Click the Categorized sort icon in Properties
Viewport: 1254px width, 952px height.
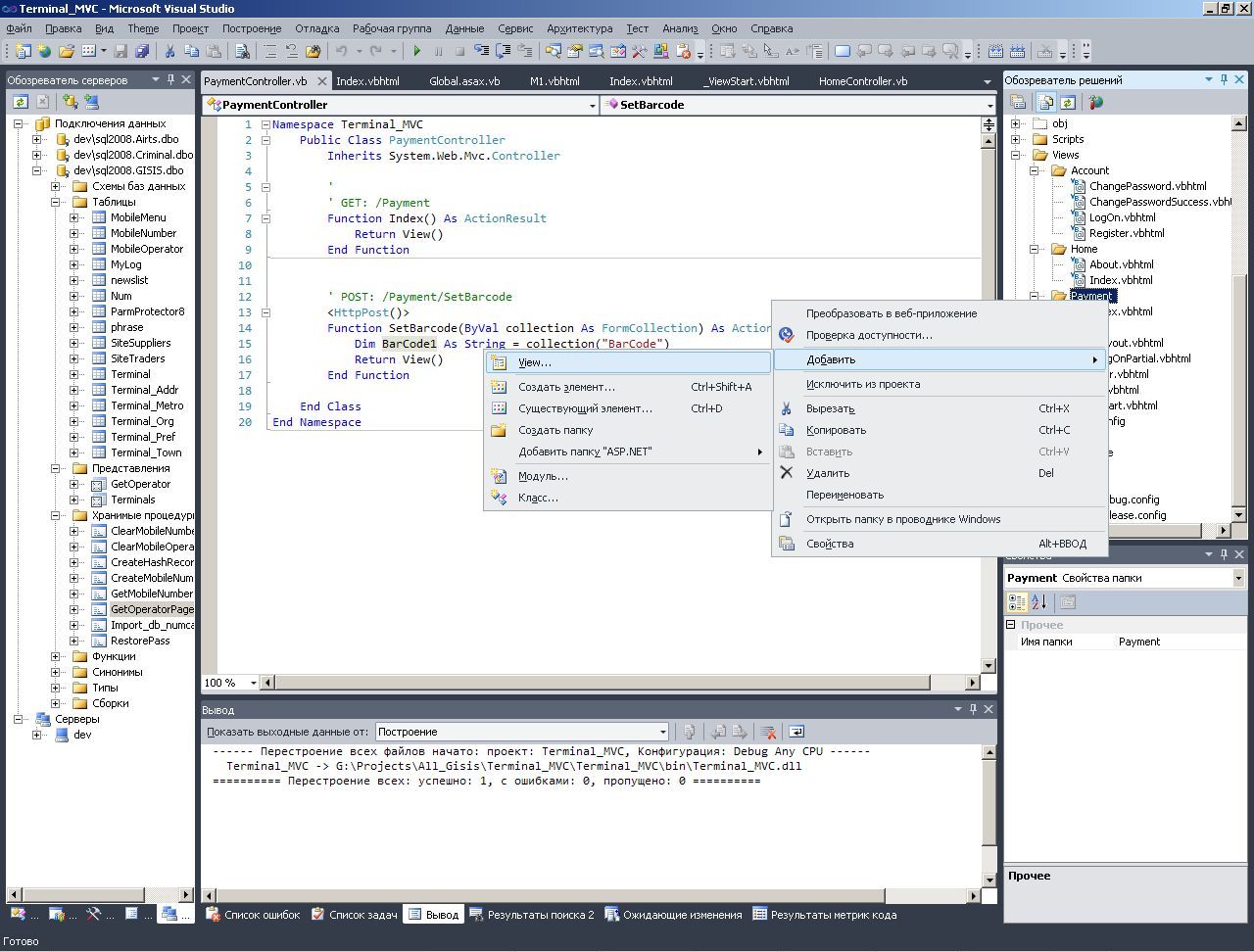point(1017,602)
